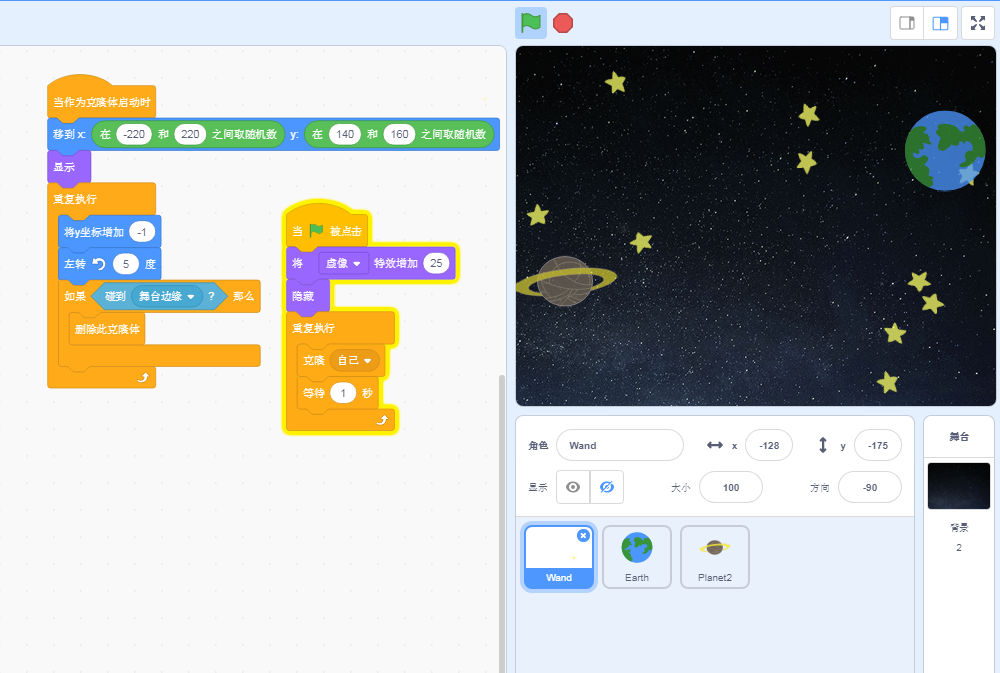Viewport: 1000px width, 673px height.
Task: Click the -220 value in the random x block
Action: click(x=134, y=134)
